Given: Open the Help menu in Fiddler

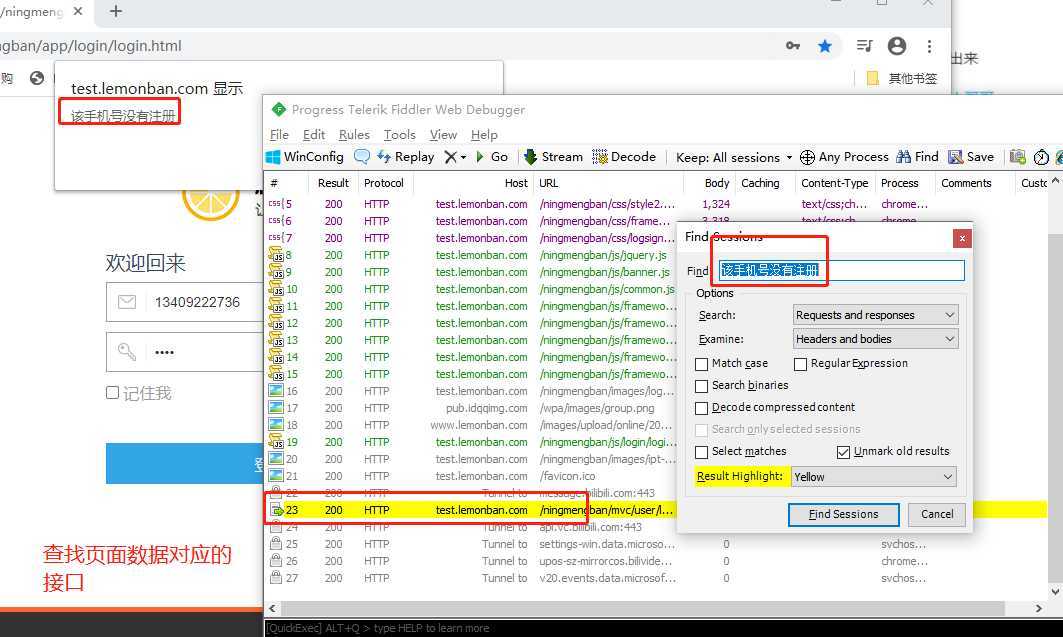Looking at the screenshot, I should click(484, 135).
